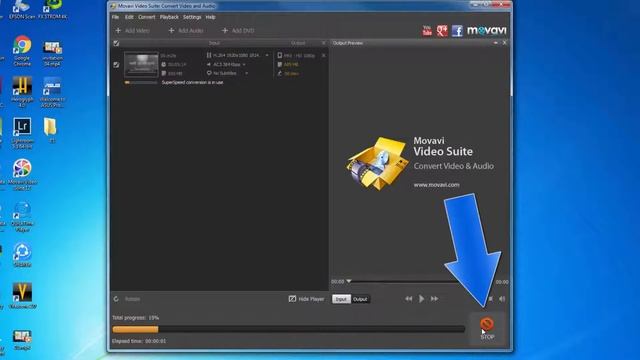Viewport: 640px width, 360px height.
Task: Open the Playback menu
Action: pos(169,17)
